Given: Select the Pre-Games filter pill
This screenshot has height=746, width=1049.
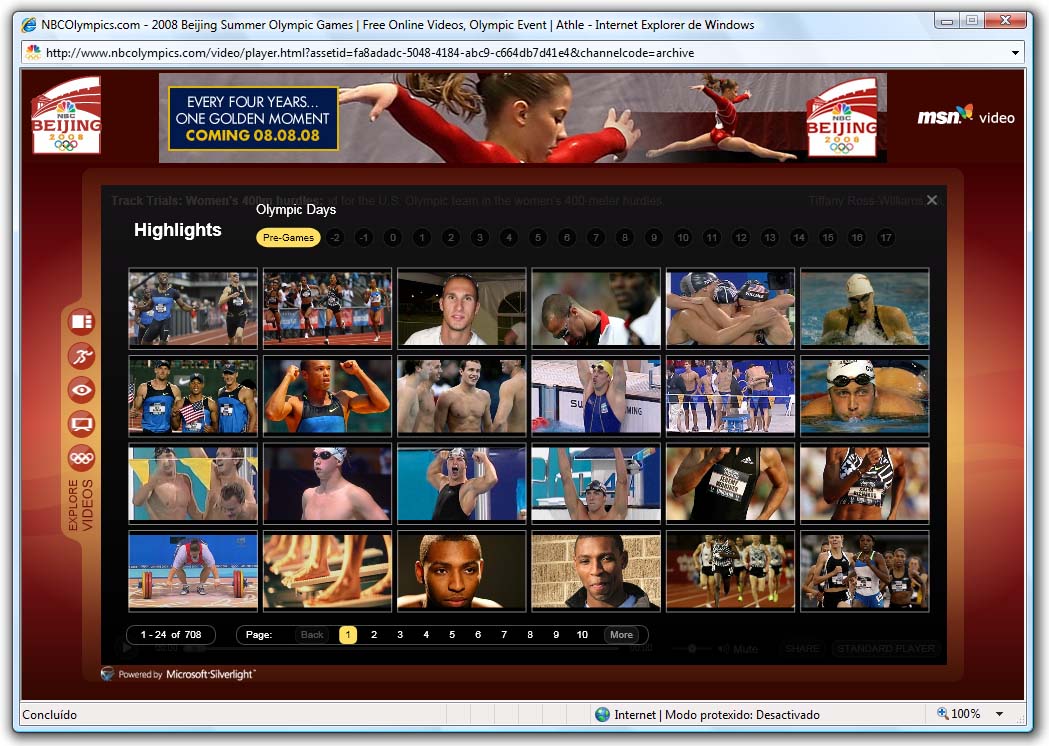Looking at the screenshot, I should (288, 238).
